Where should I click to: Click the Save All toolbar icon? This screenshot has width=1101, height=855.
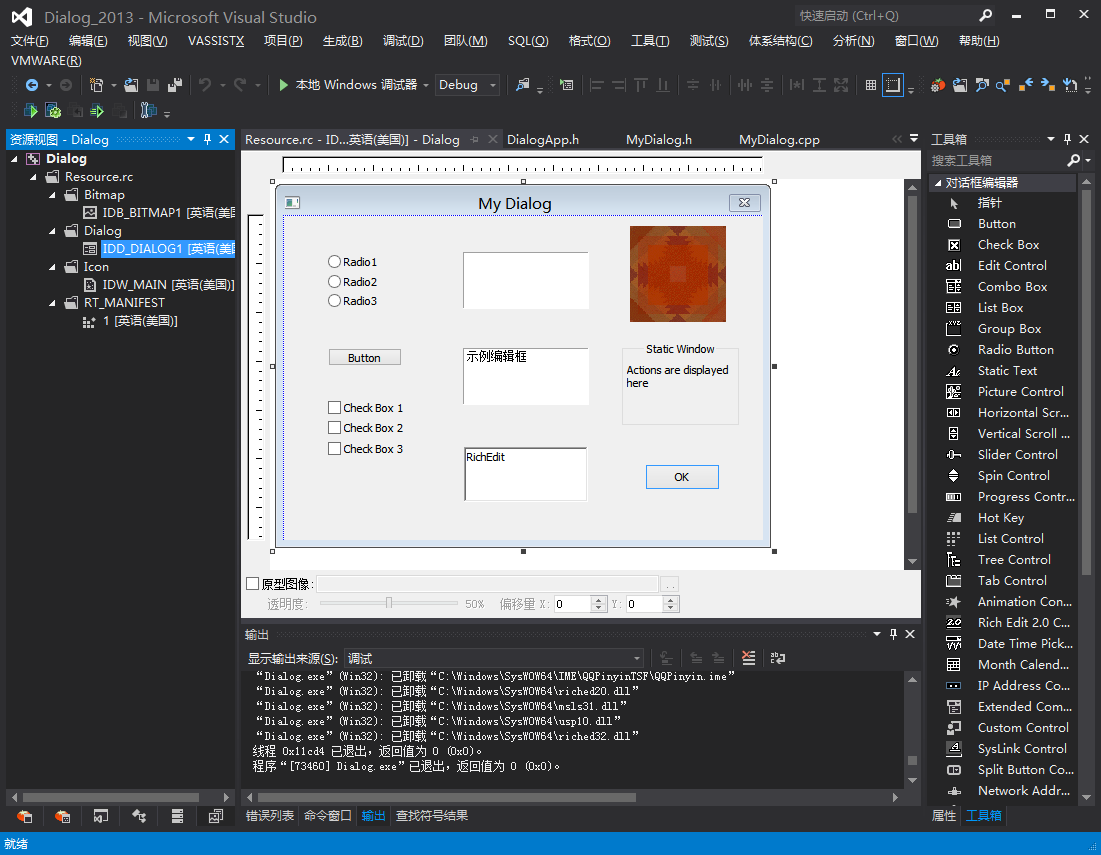click(175, 85)
